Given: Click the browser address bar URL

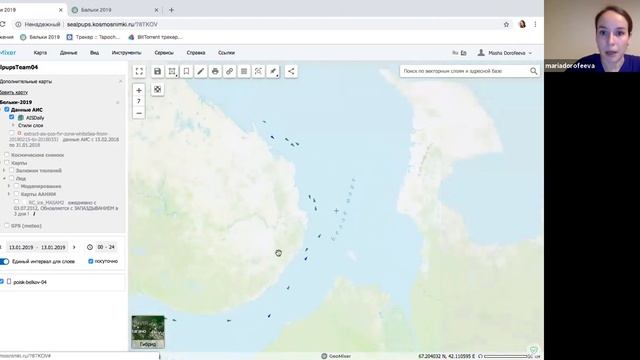Looking at the screenshot, I should [x=112, y=24].
